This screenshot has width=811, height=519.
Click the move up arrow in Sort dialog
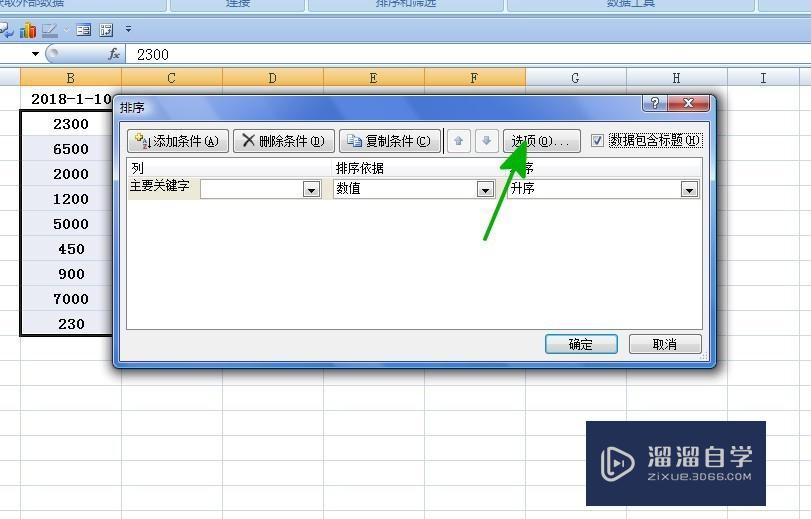coord(459,141)
